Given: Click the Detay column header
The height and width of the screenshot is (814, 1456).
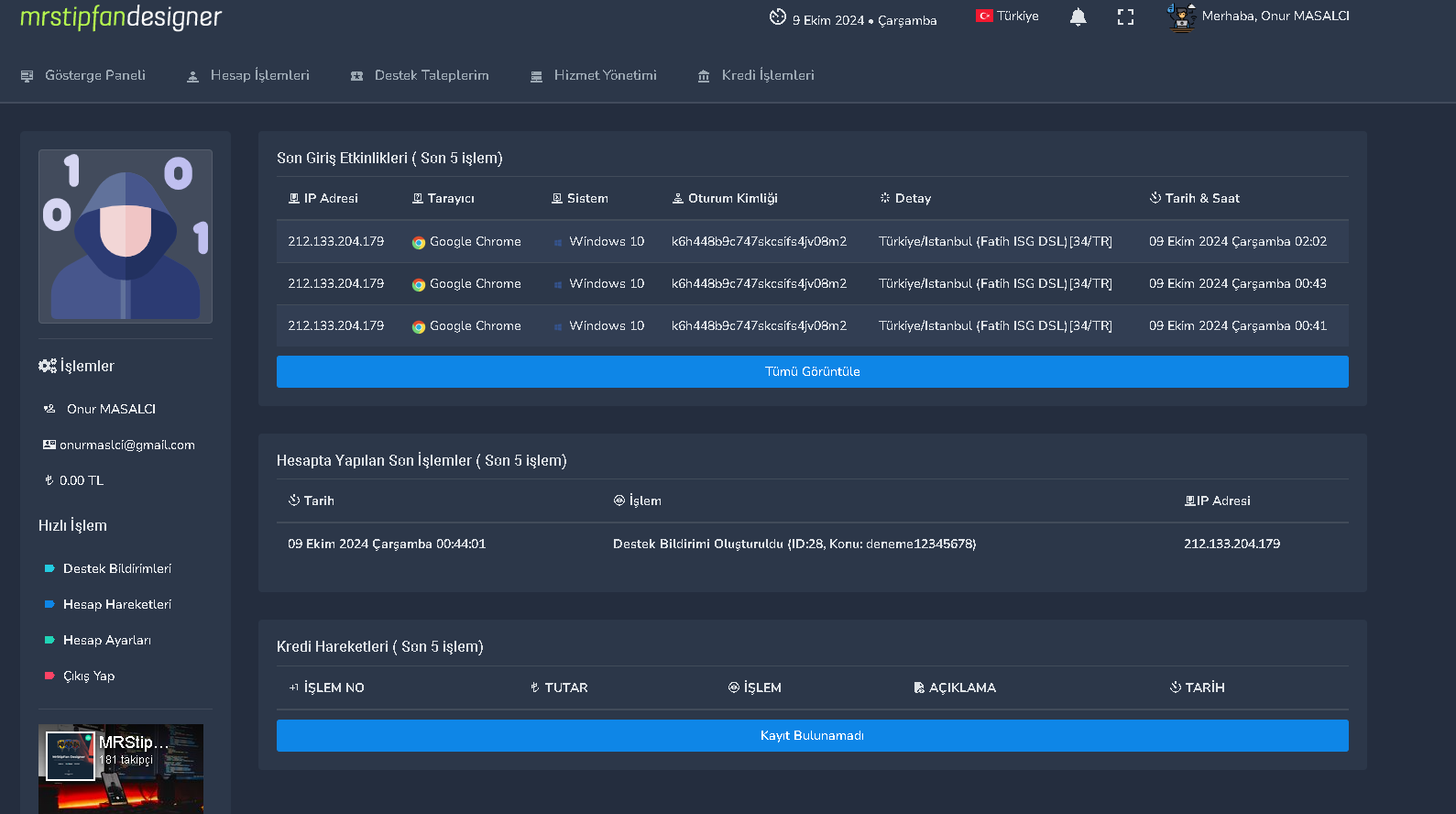Looking at the screenshot, I should click(905, 198).
